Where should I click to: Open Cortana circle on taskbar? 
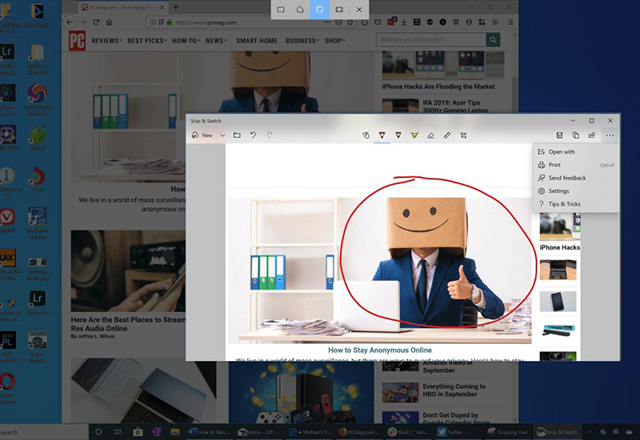(x=98, y=432)
